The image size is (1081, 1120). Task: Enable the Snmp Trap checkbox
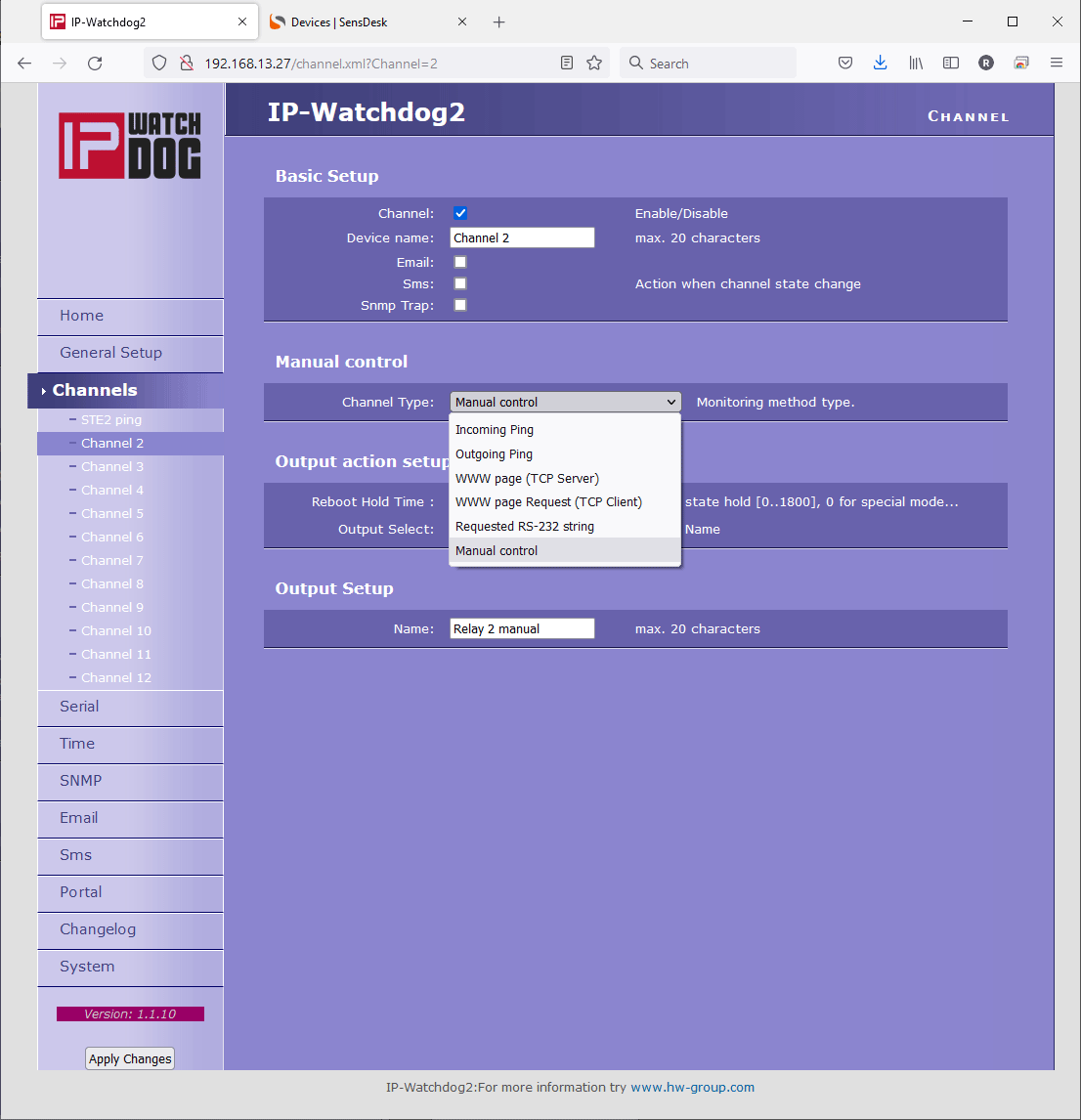tap(460, 305)
